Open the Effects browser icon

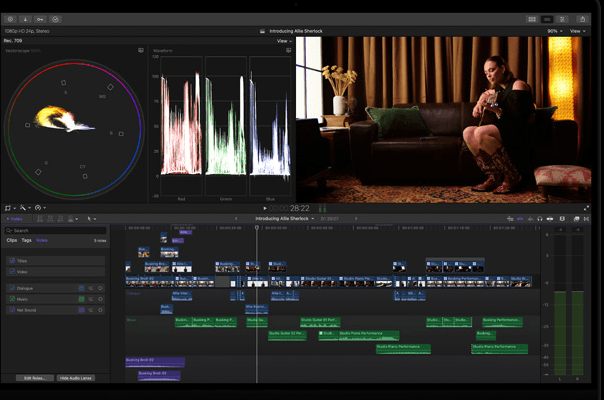[x=576, y=219]
